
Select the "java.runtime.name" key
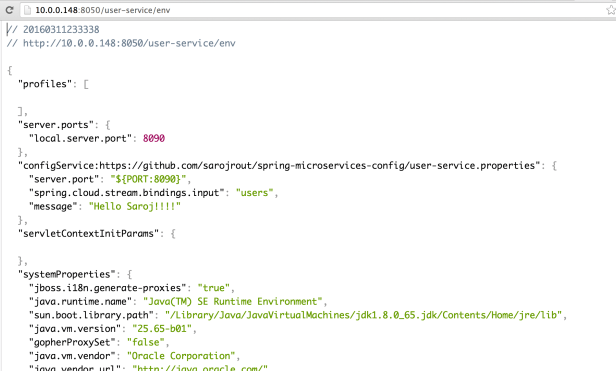[x=80, y=302]
